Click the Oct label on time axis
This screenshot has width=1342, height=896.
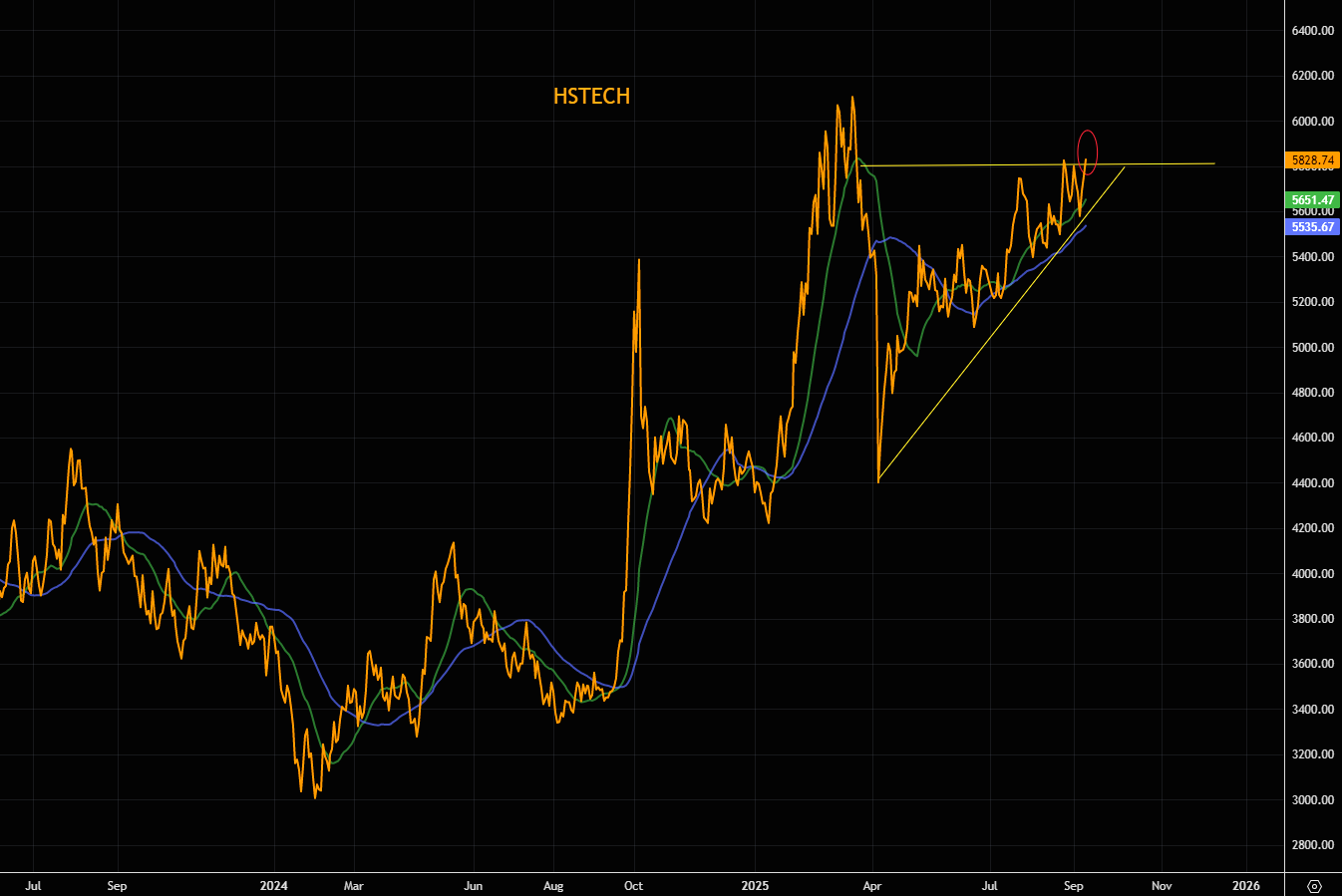click(x=633, y=885)
